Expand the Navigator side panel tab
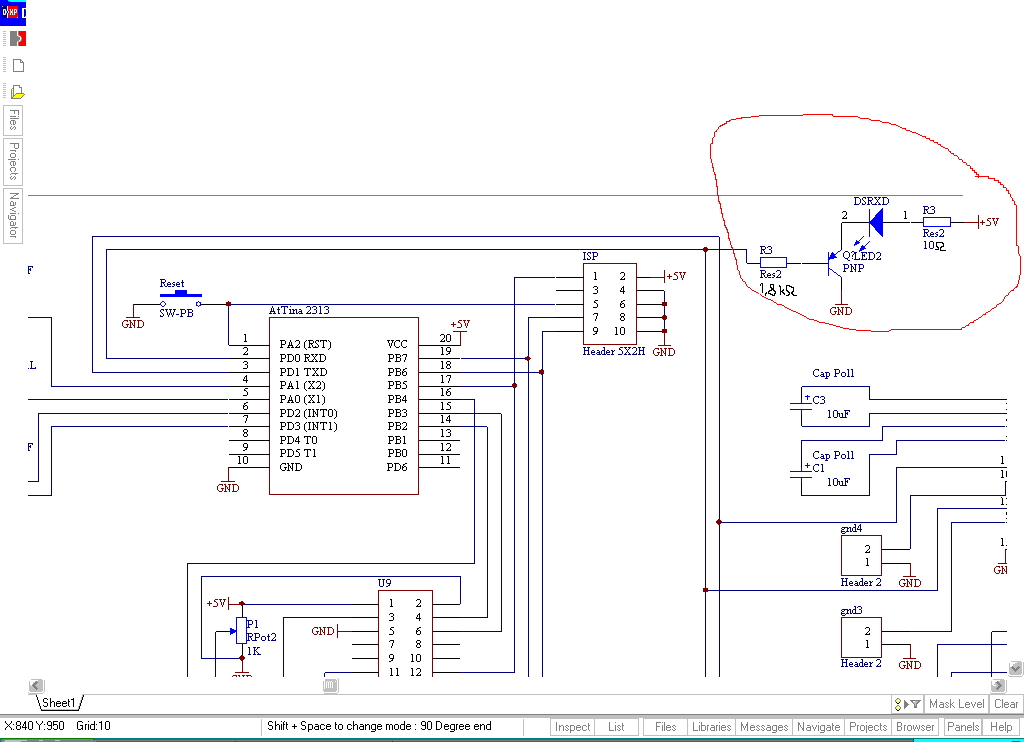Viewport: 1024px width, 742px height. [13, 216]
